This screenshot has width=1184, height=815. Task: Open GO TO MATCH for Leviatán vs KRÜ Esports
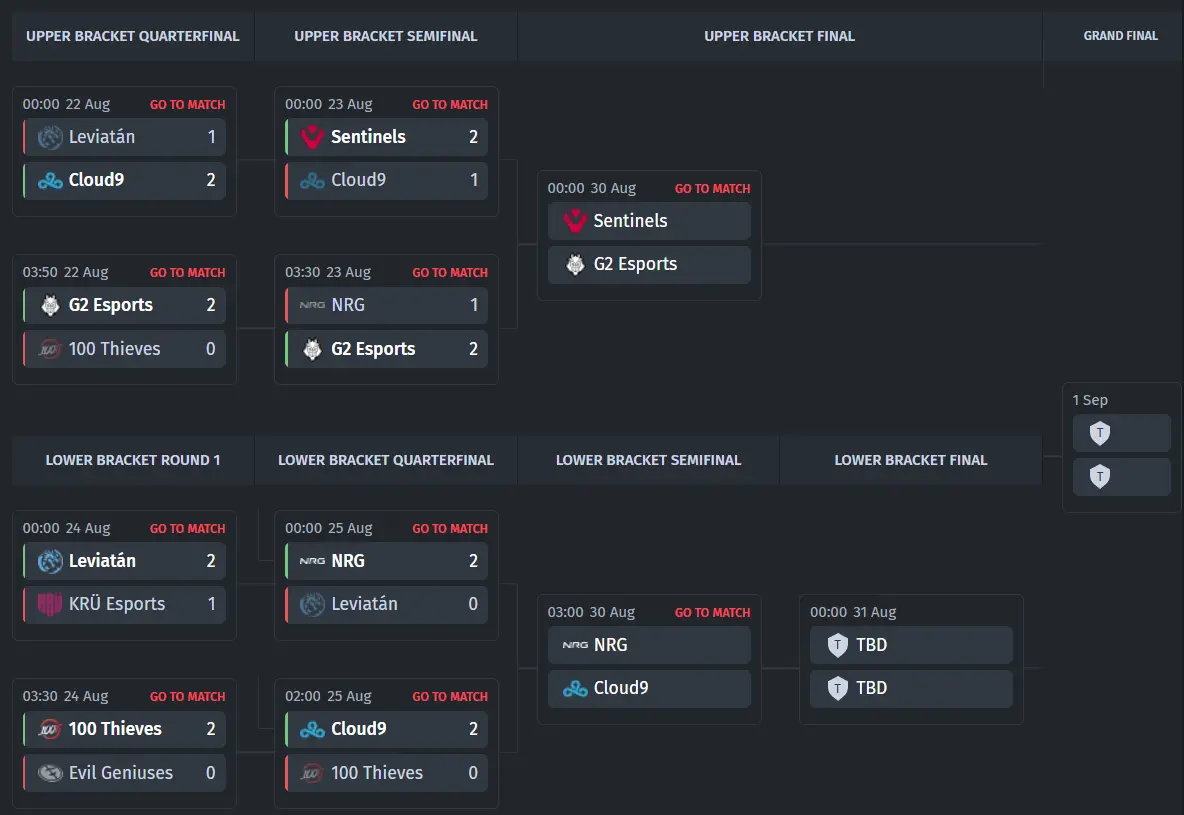(187, 529)
